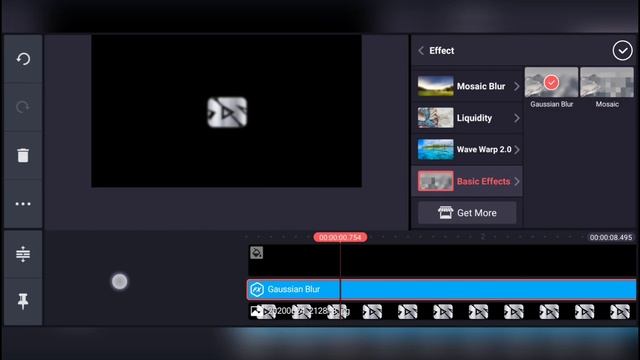Click the FX hexagon icon on layer
Viewport: 640px width, 360px height.
[x=257, y=289]
